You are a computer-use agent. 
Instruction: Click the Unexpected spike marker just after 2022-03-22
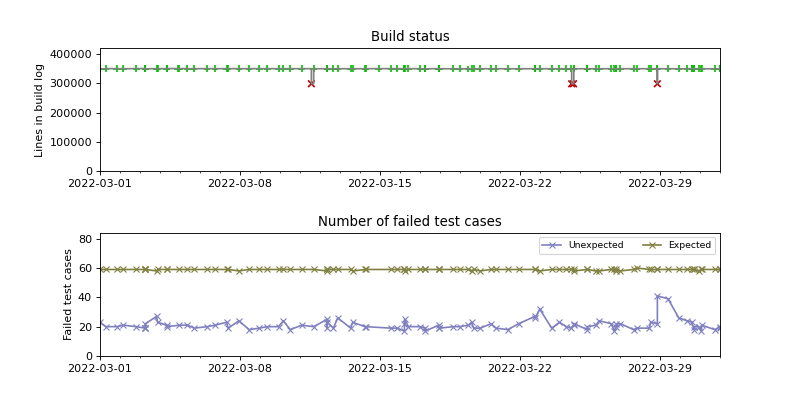540,310
